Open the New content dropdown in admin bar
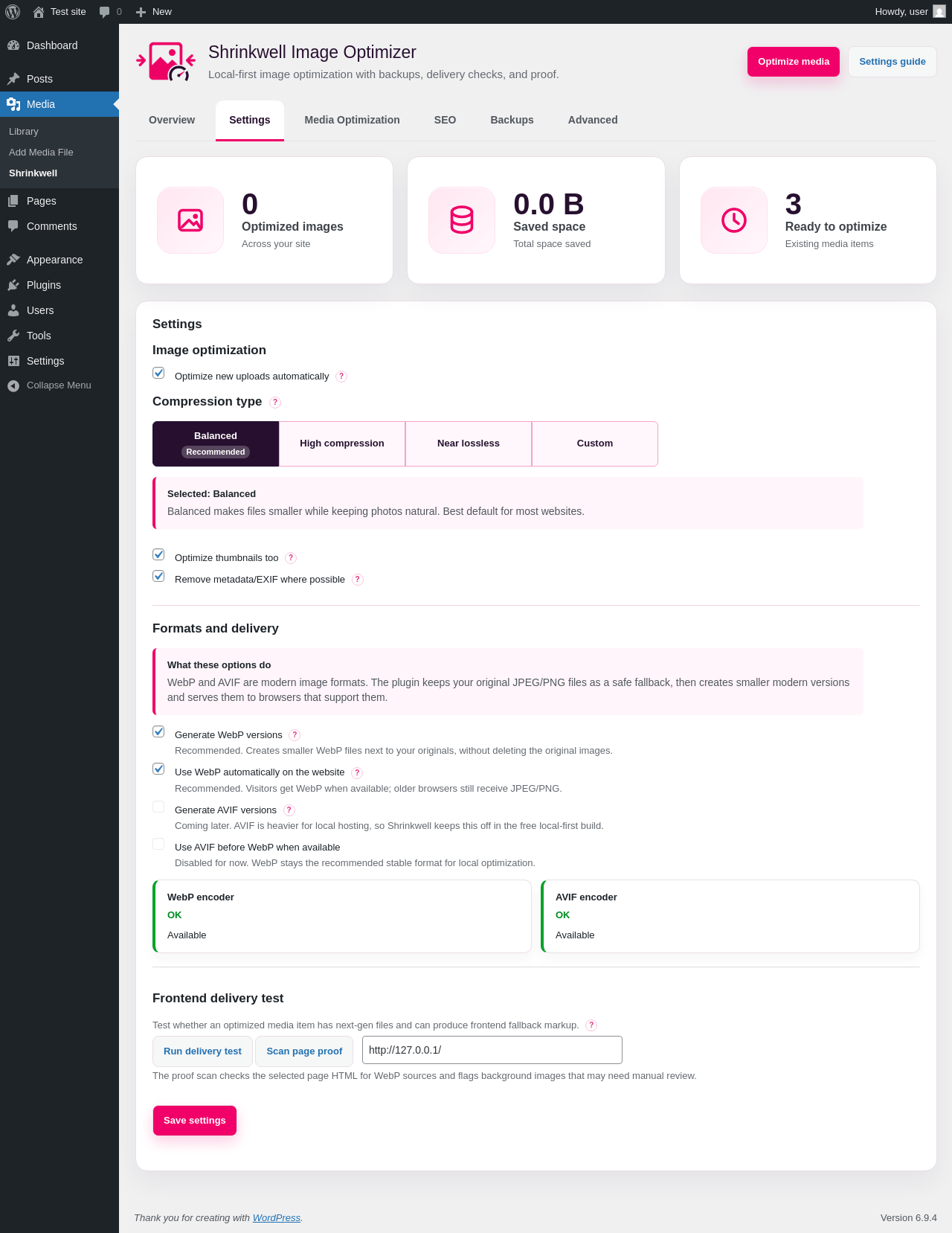Viewport: 952px width, 1233px height. click(x=154, y=12)
